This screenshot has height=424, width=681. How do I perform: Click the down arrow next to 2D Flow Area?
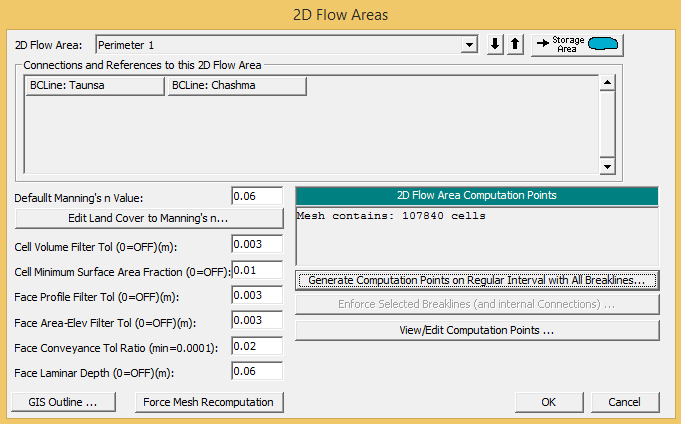coord(496,45)
